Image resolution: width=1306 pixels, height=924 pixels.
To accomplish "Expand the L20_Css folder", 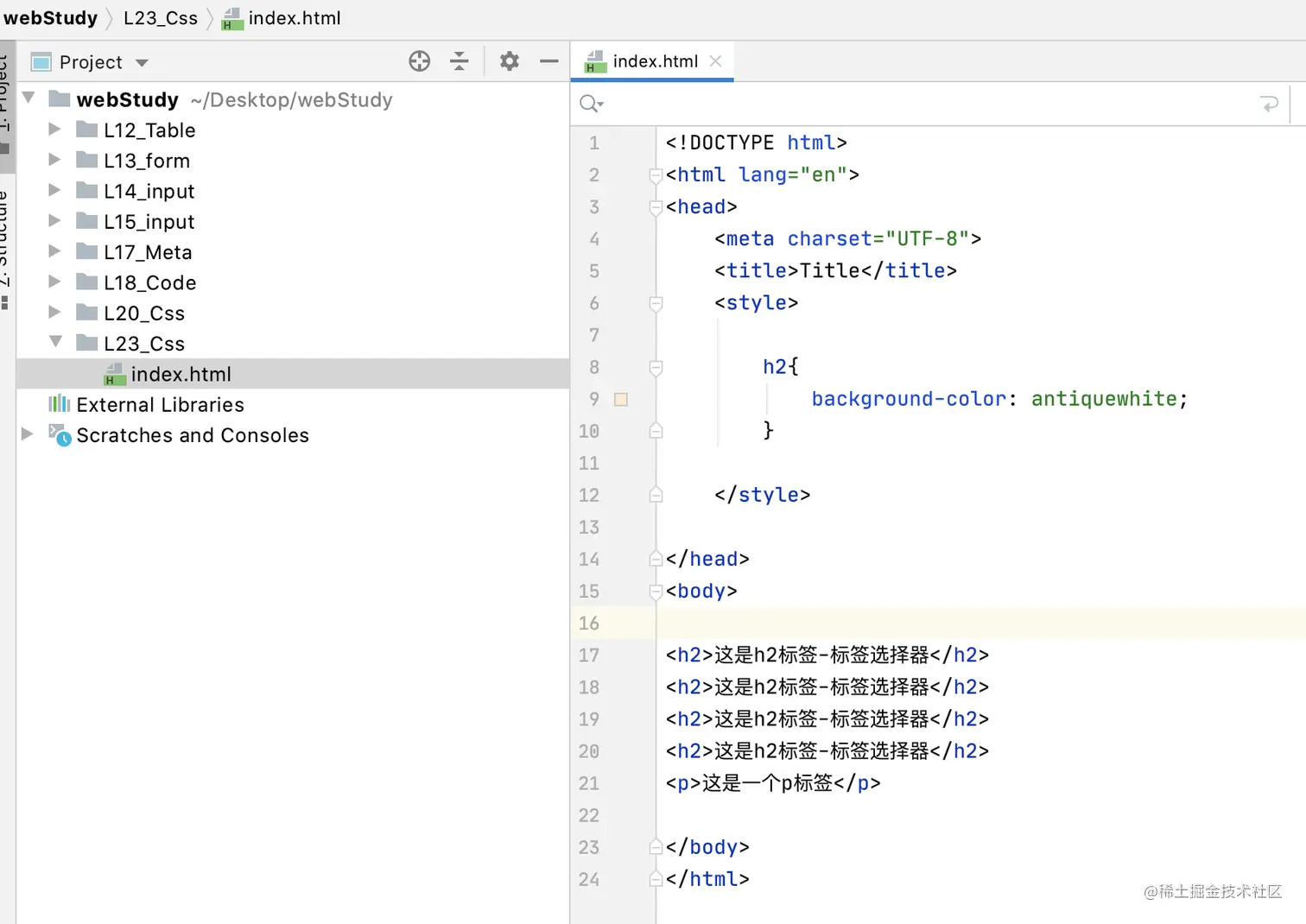I will pyautogui.click(x=54, y=312).
